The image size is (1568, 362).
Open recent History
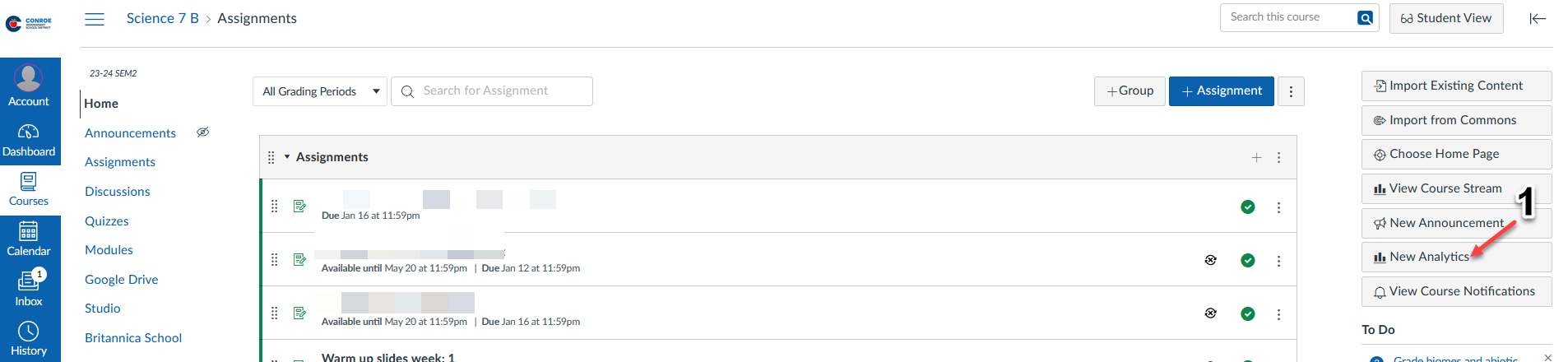29,339
